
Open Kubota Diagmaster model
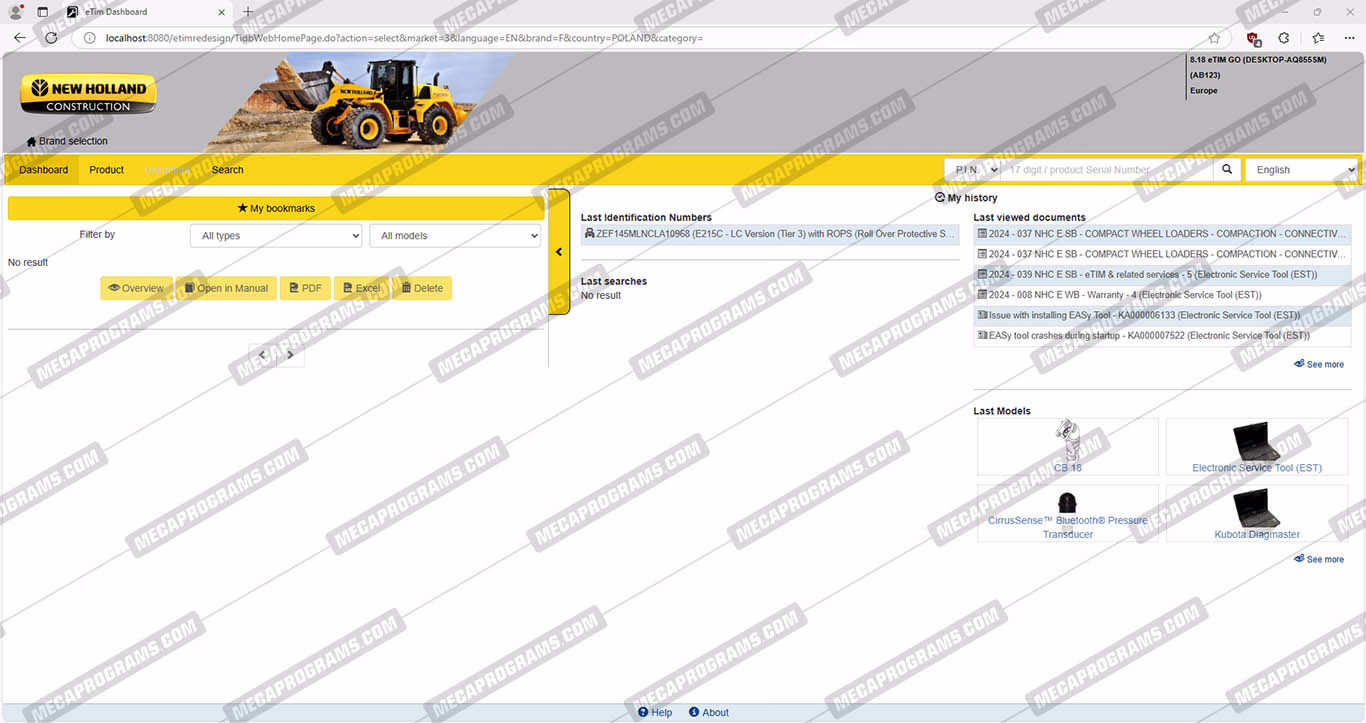pos(1257,514)
